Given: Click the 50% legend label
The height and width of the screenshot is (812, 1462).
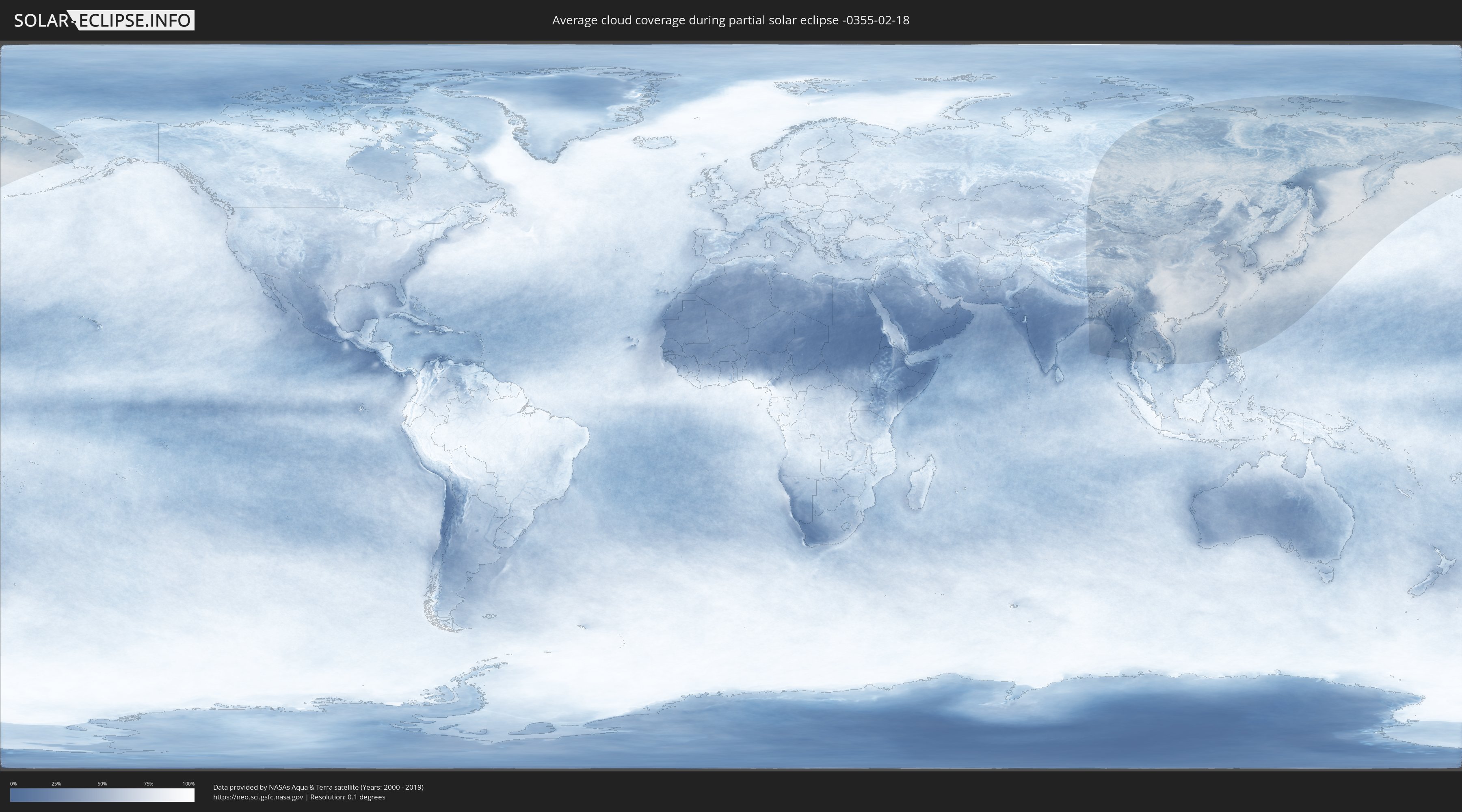Looking at the screenshot, I should 102,784.
